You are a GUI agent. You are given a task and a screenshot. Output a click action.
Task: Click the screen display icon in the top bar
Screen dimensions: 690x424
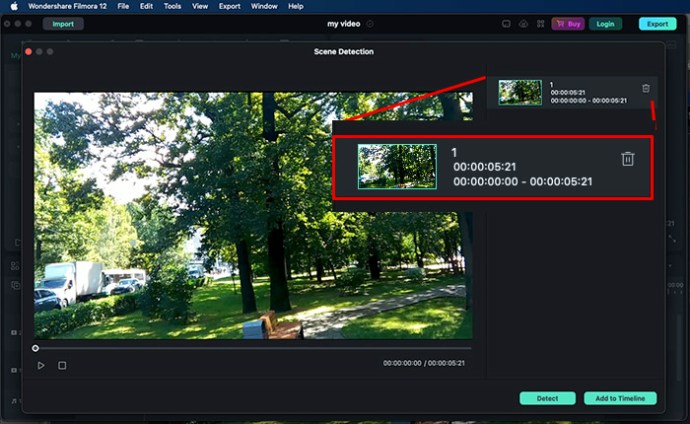(x=506, y=23)
